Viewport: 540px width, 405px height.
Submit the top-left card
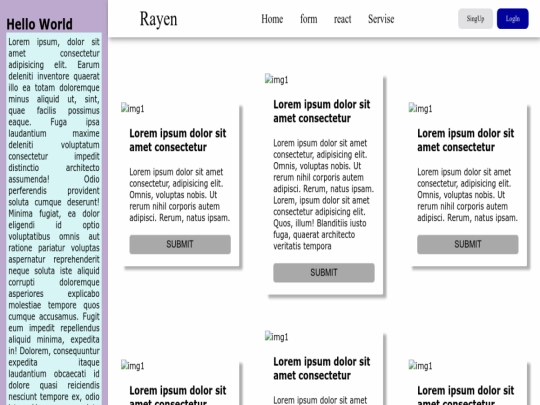tap(180, 245)
